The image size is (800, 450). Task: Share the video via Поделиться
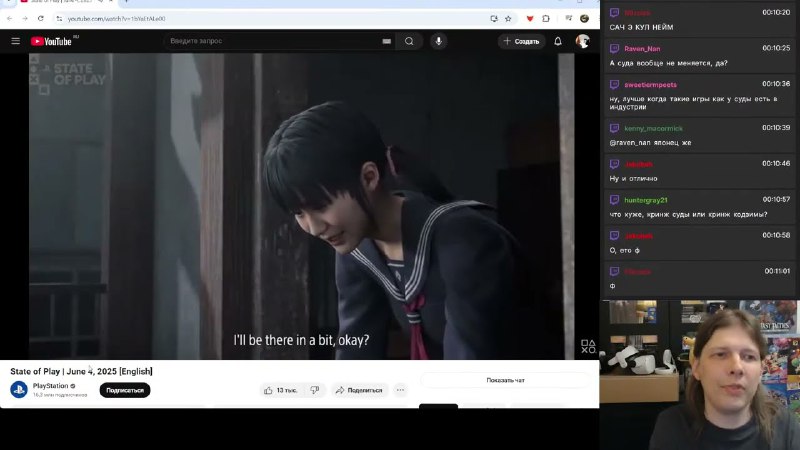(359, 390)
